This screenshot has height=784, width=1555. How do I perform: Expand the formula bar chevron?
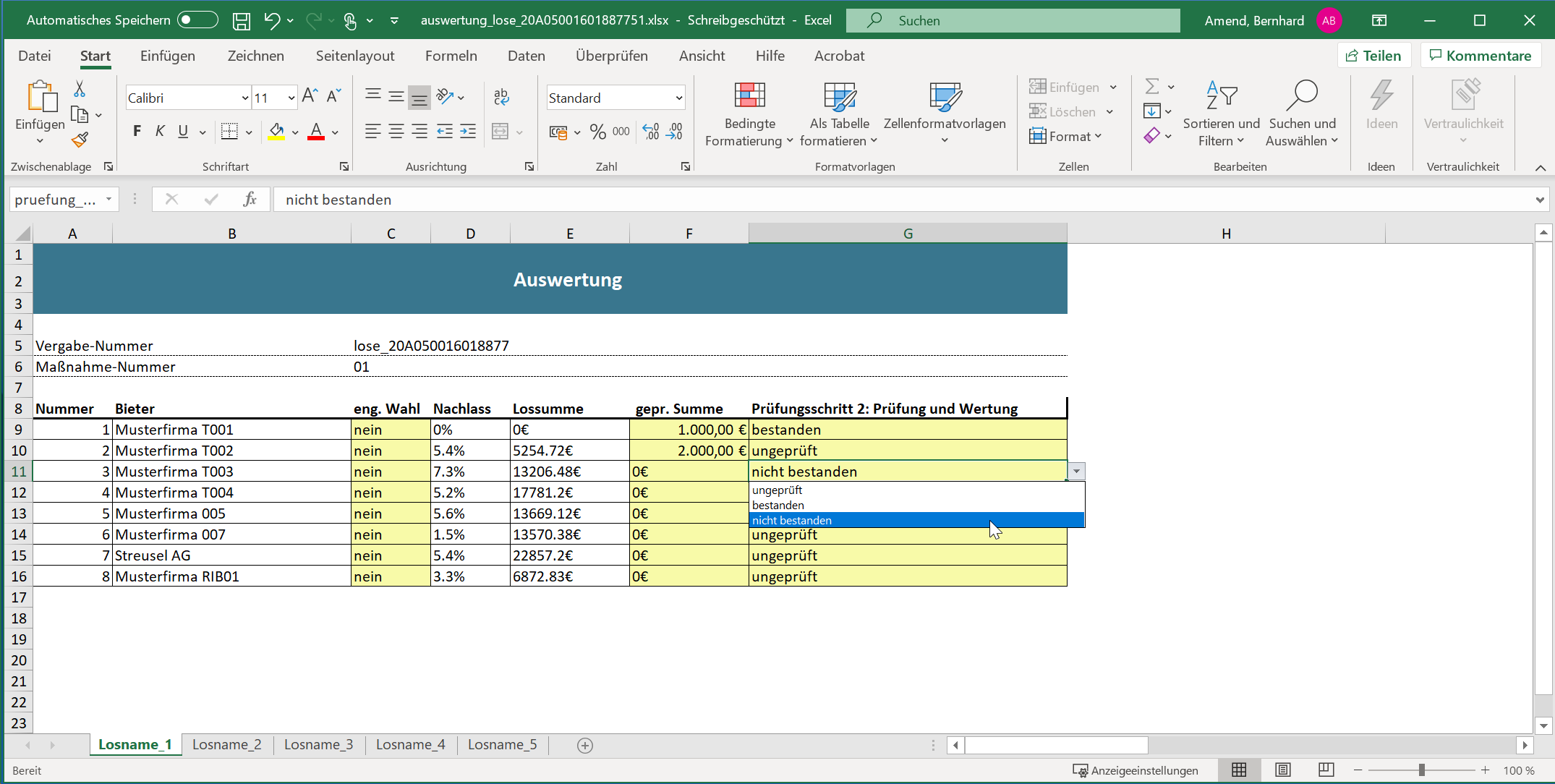[x=1540, y=200]
